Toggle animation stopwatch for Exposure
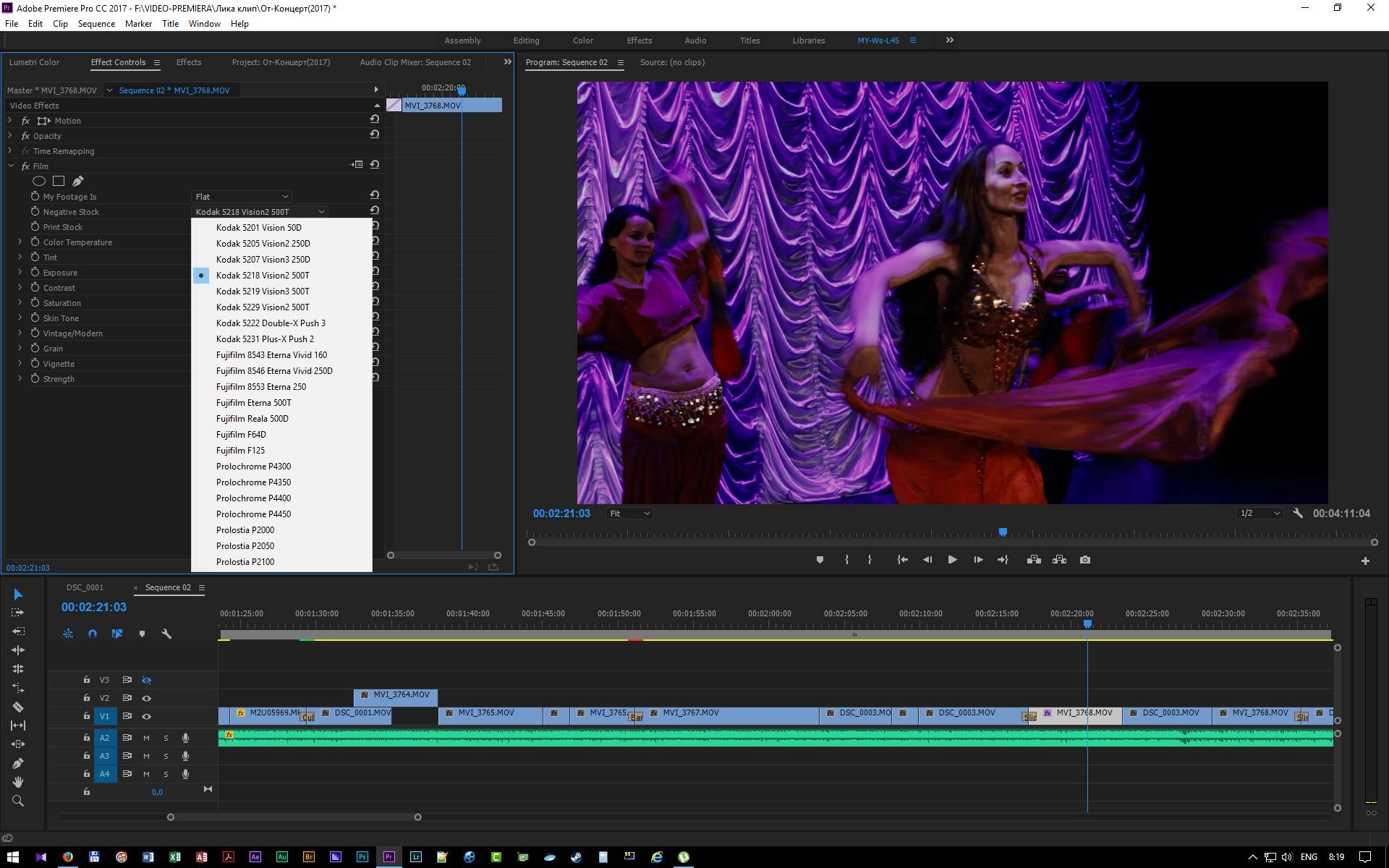1389x868 pixels. (35, 272)
